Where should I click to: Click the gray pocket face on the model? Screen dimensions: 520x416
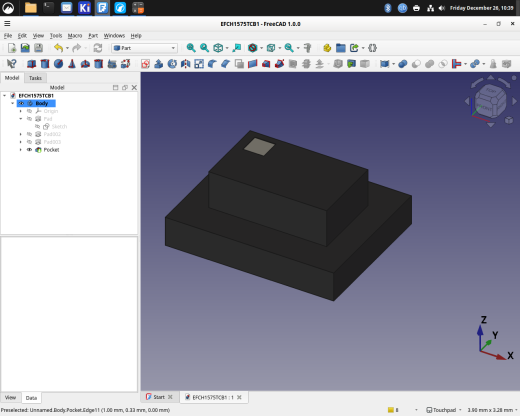(x=259, y=147)
